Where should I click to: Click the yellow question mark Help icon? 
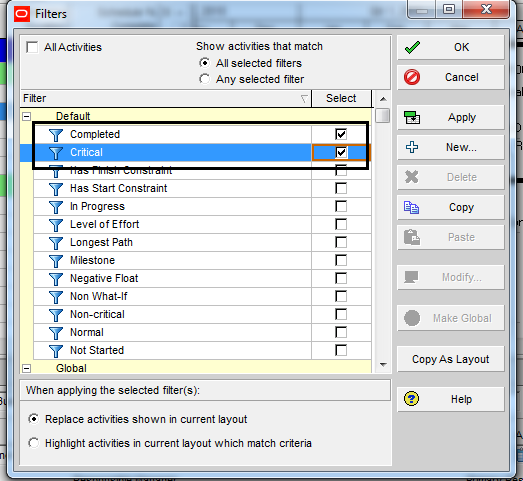(x=411, y=399)
